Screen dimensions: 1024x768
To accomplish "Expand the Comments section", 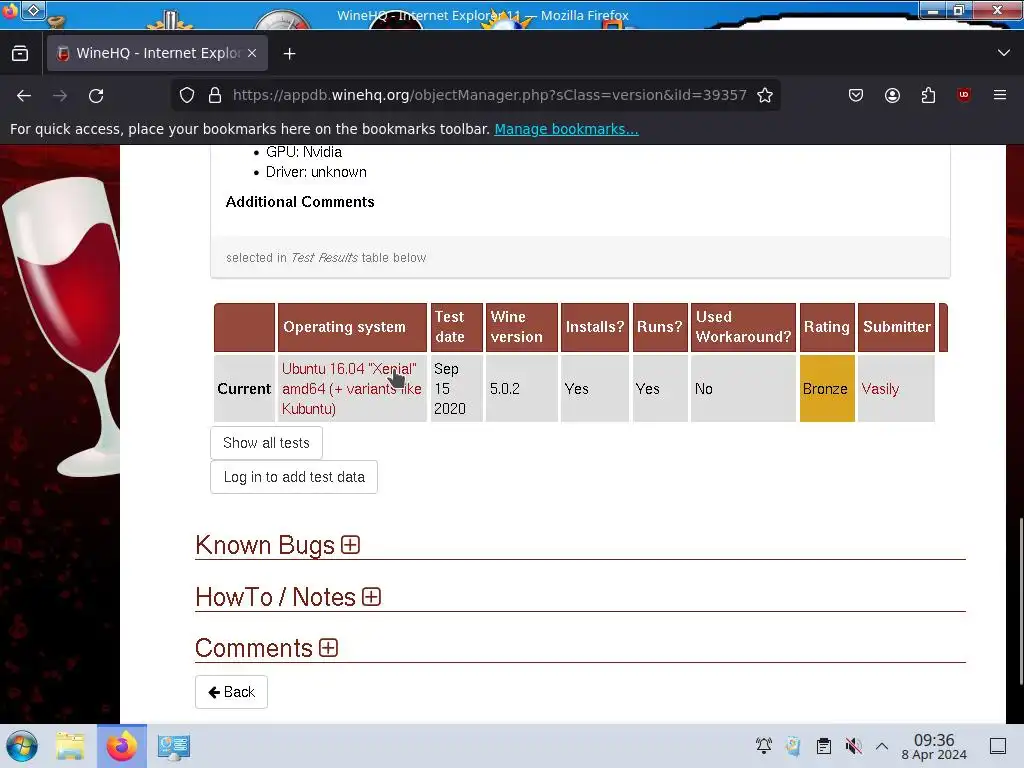I will click(x=328, y=648).
